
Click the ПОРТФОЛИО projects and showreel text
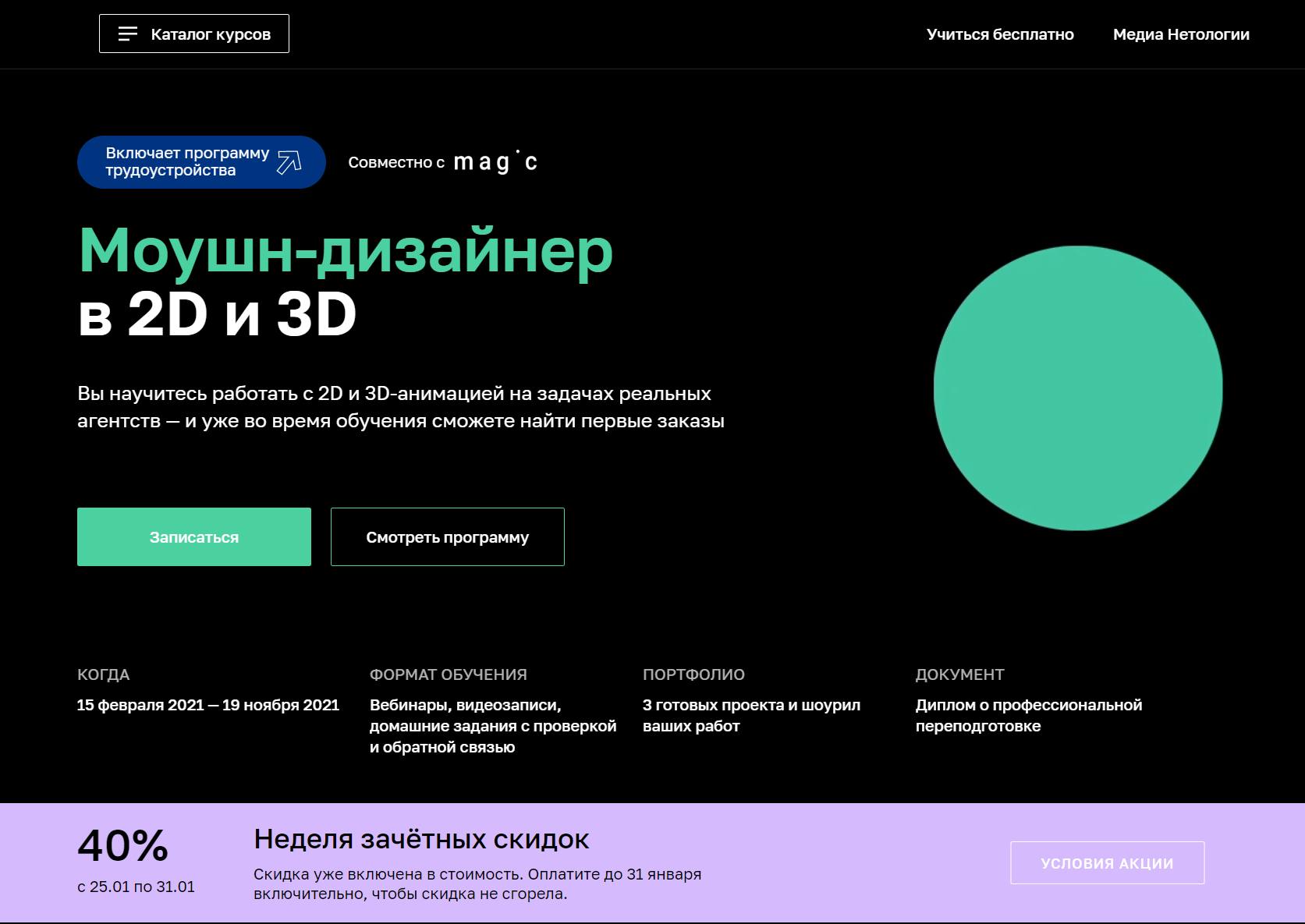click(x=750, y=715)
